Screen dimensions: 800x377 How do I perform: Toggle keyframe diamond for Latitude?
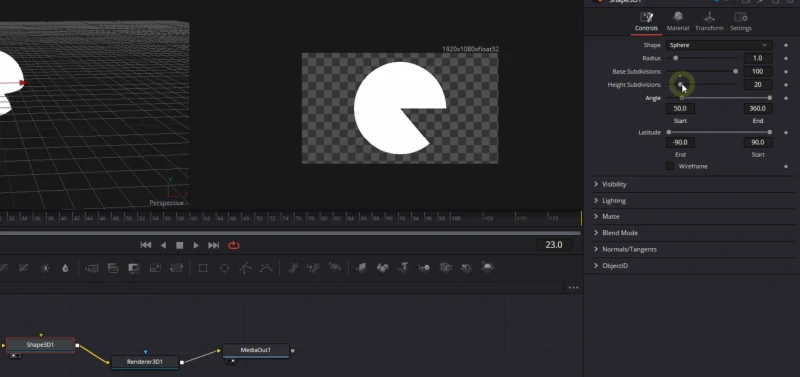[x=786, y=132]
